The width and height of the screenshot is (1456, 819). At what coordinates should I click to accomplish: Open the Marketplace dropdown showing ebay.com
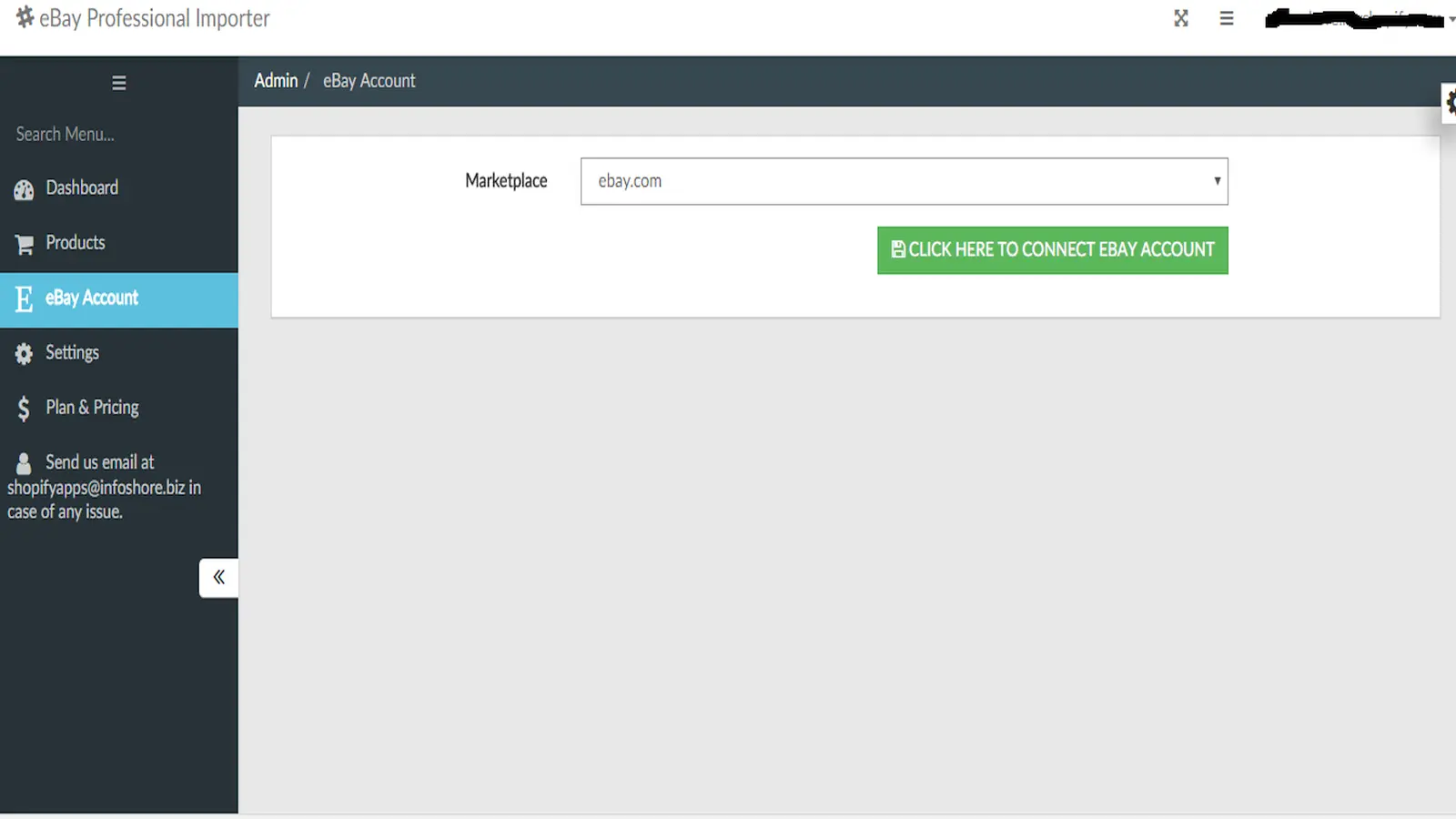coord(905,181)
